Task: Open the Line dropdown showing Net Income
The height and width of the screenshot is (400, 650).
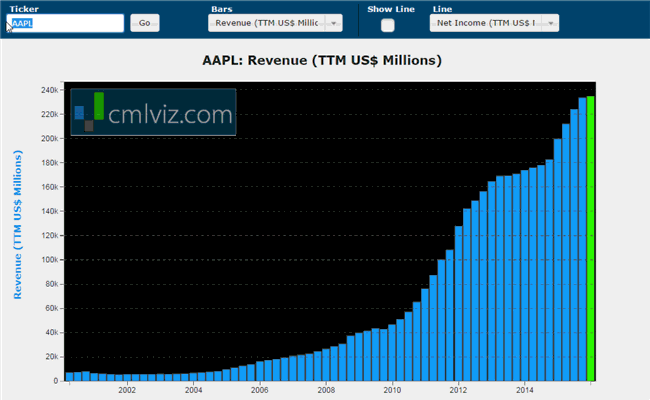Action: coord(494,23)
